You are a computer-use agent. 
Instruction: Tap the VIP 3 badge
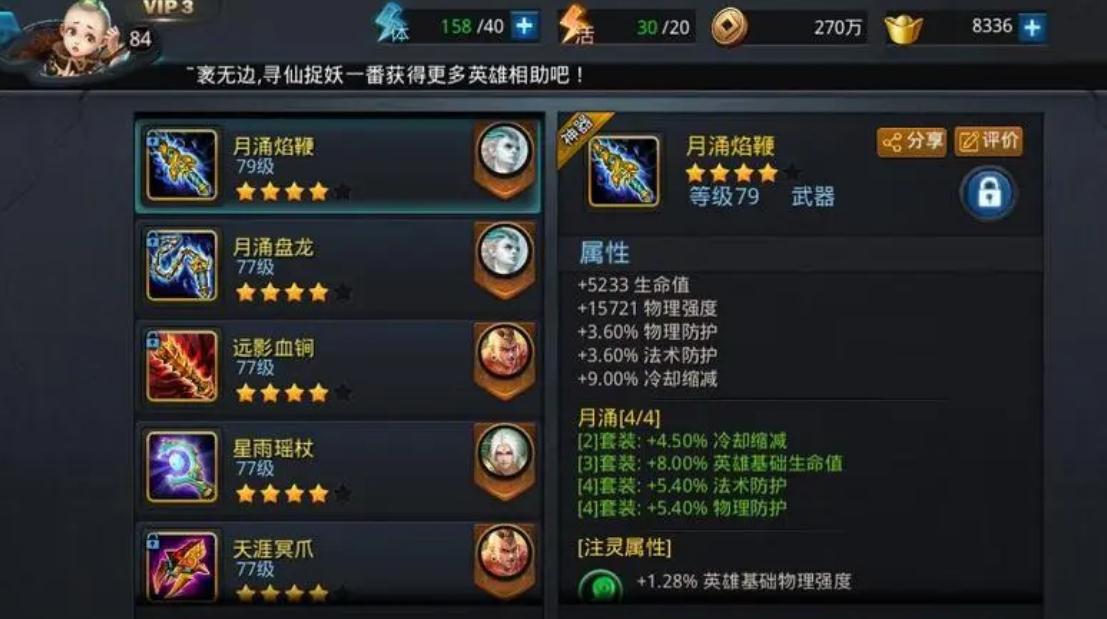tap(167, 8)
